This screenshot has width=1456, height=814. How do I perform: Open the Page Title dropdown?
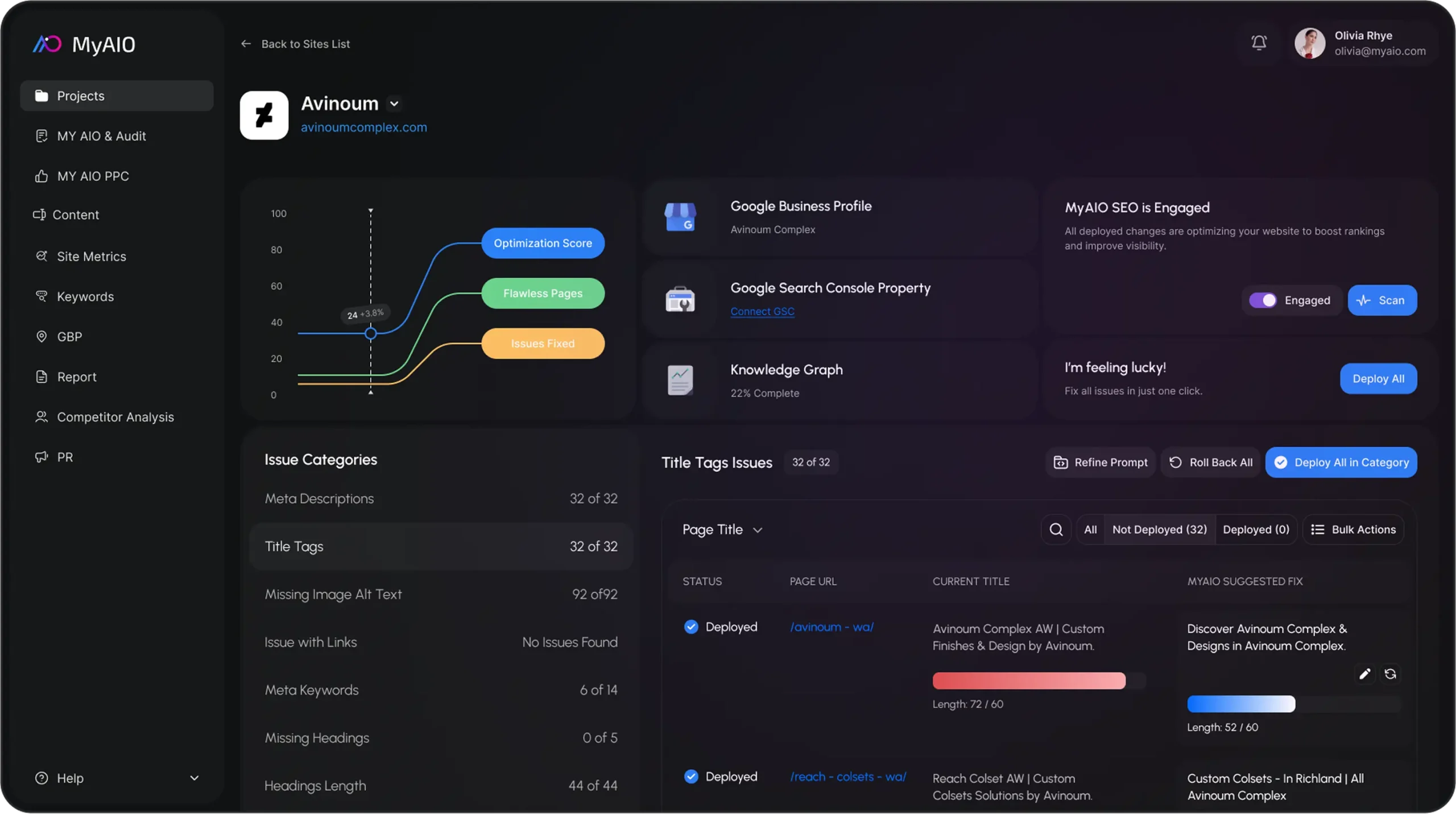722,530
